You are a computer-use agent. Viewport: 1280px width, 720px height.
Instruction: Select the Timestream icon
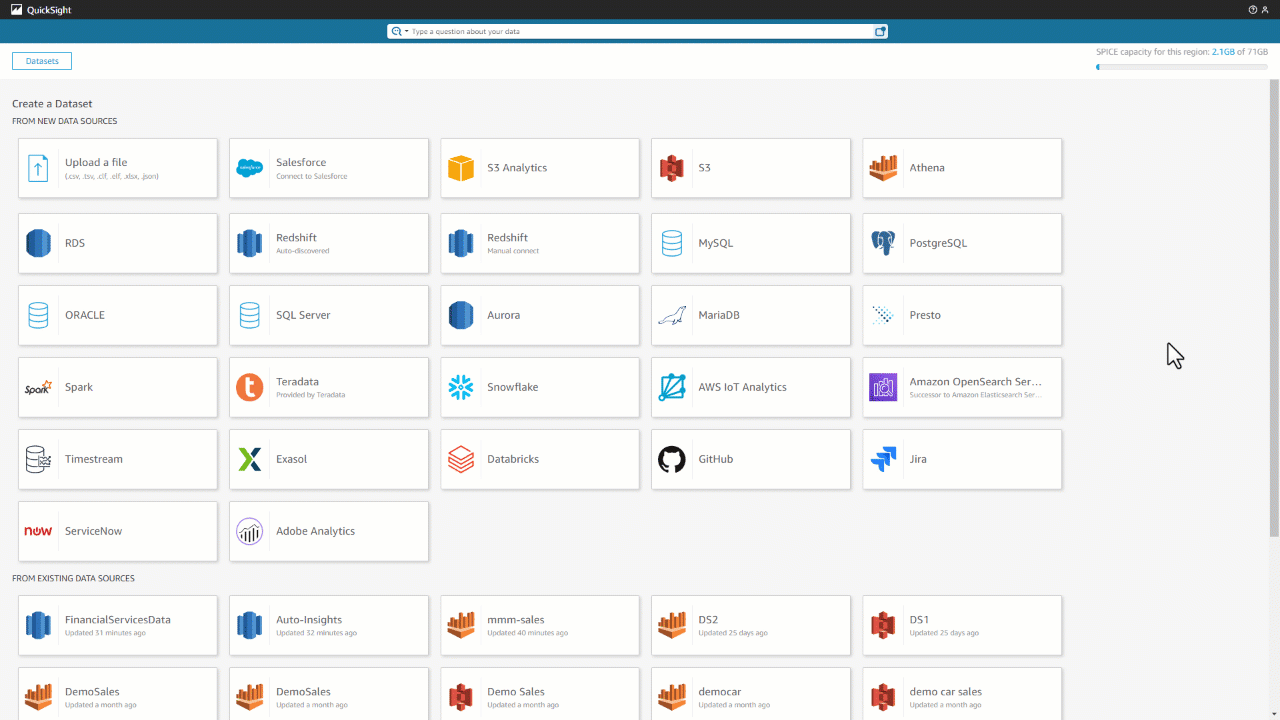(x=38, y=459)
